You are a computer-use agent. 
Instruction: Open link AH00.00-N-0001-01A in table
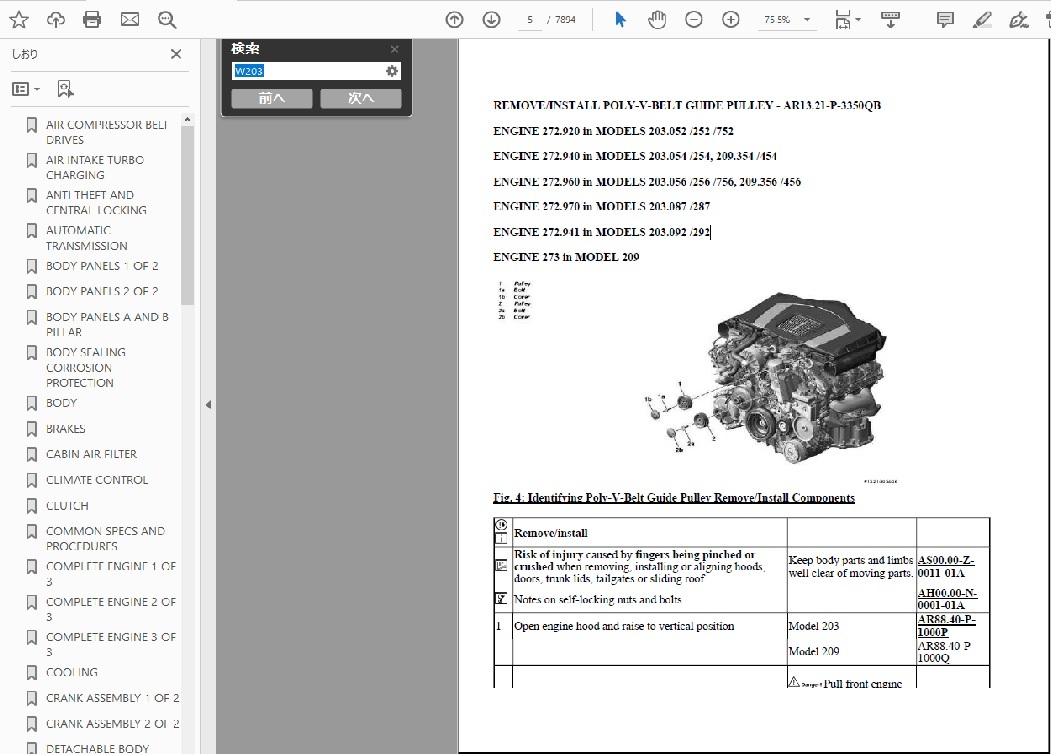click(947, 599)
